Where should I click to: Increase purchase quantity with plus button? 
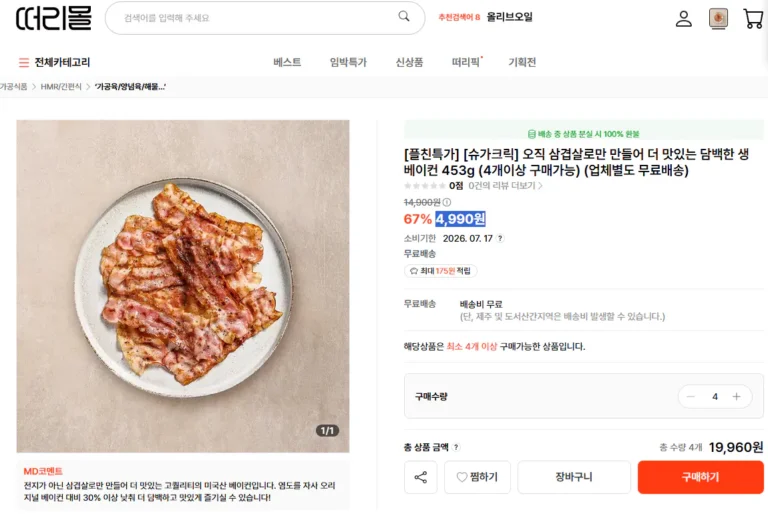tap(736, 397)
